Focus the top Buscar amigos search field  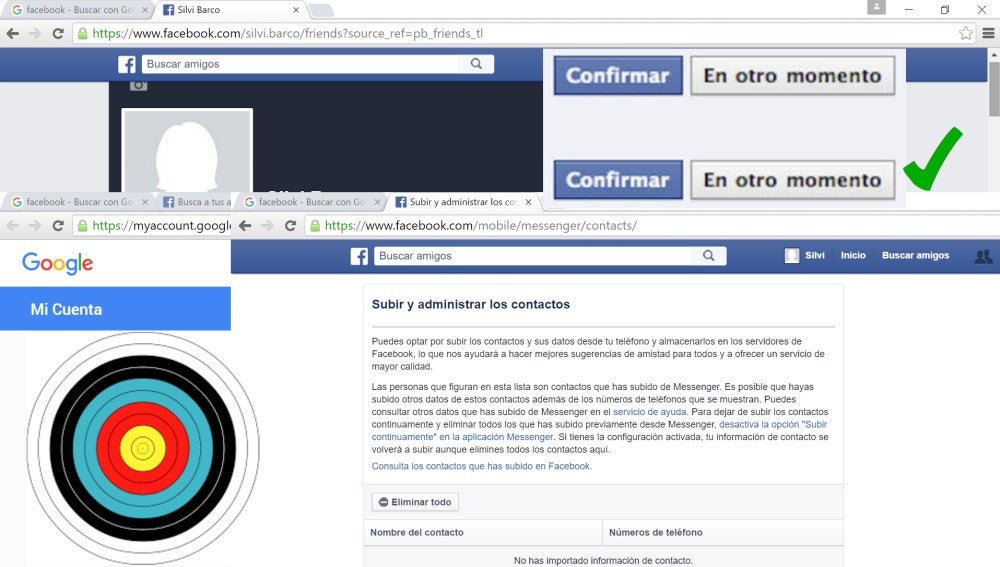point(302,64)
